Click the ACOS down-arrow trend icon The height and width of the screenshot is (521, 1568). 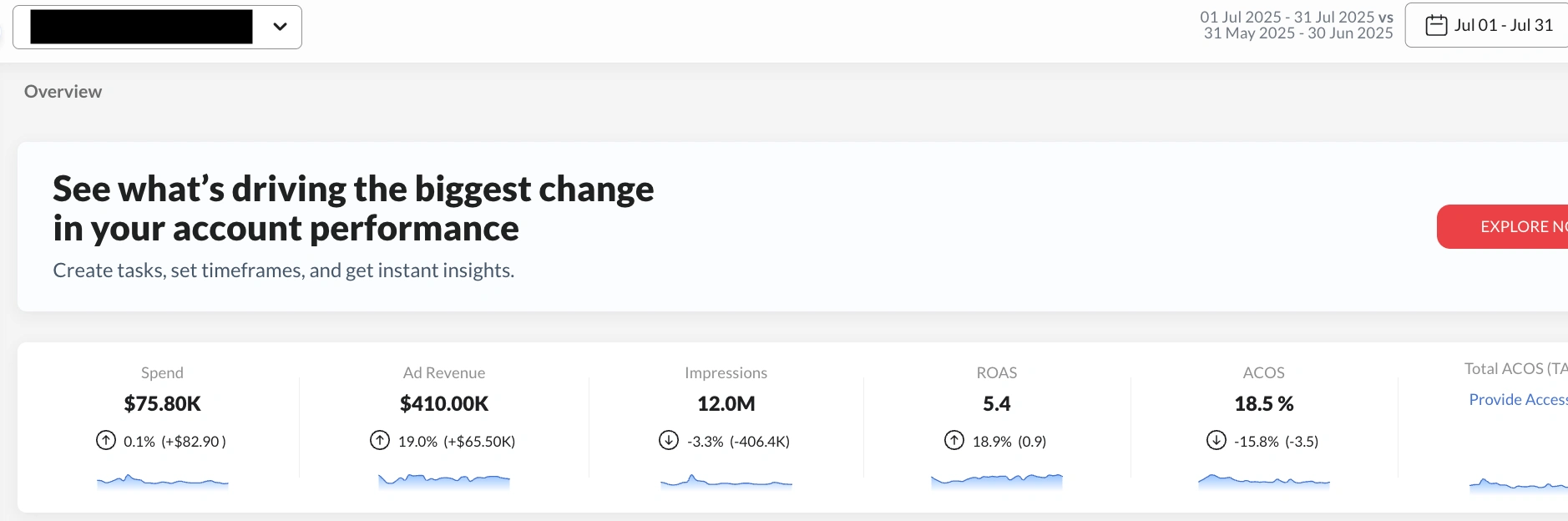tap(1216, 440)
